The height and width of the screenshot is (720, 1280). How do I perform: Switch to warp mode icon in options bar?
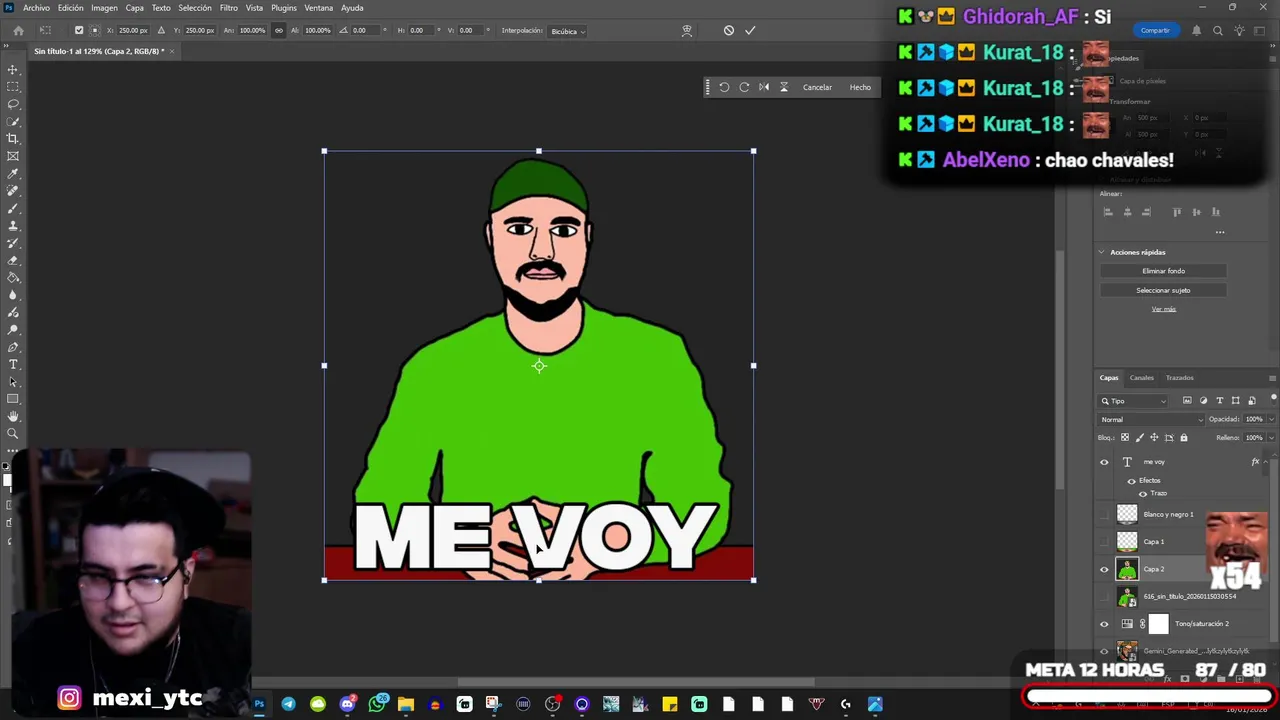(686, 30)
